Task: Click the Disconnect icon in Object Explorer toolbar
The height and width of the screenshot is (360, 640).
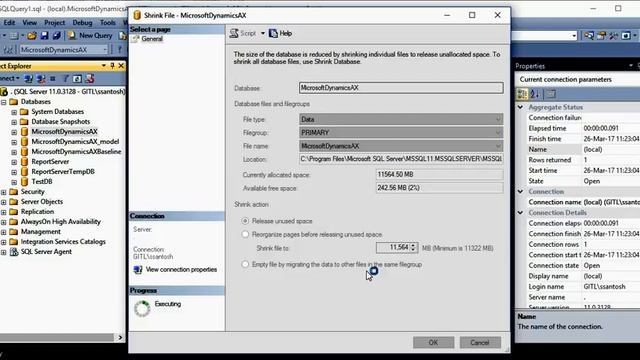Action: coord(41,78)
